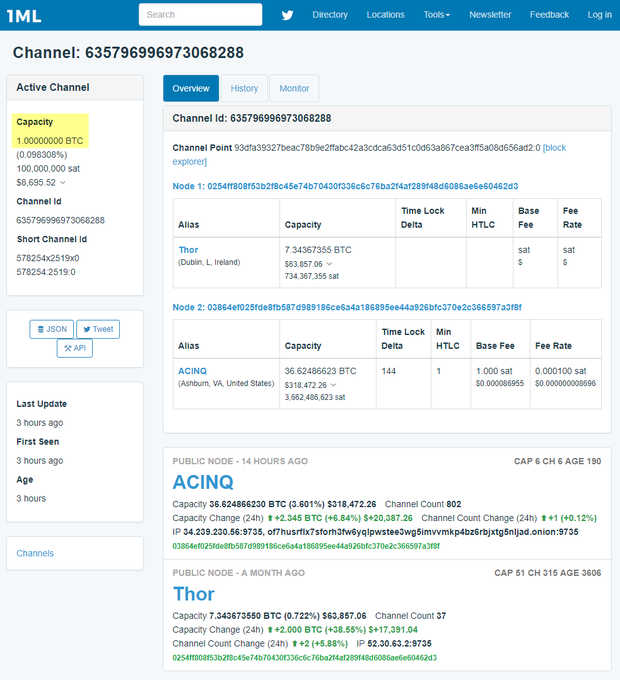The image size is (620, 680).
Task: Expand currency chevron next to $318,472.26
Action: [333, 385]
